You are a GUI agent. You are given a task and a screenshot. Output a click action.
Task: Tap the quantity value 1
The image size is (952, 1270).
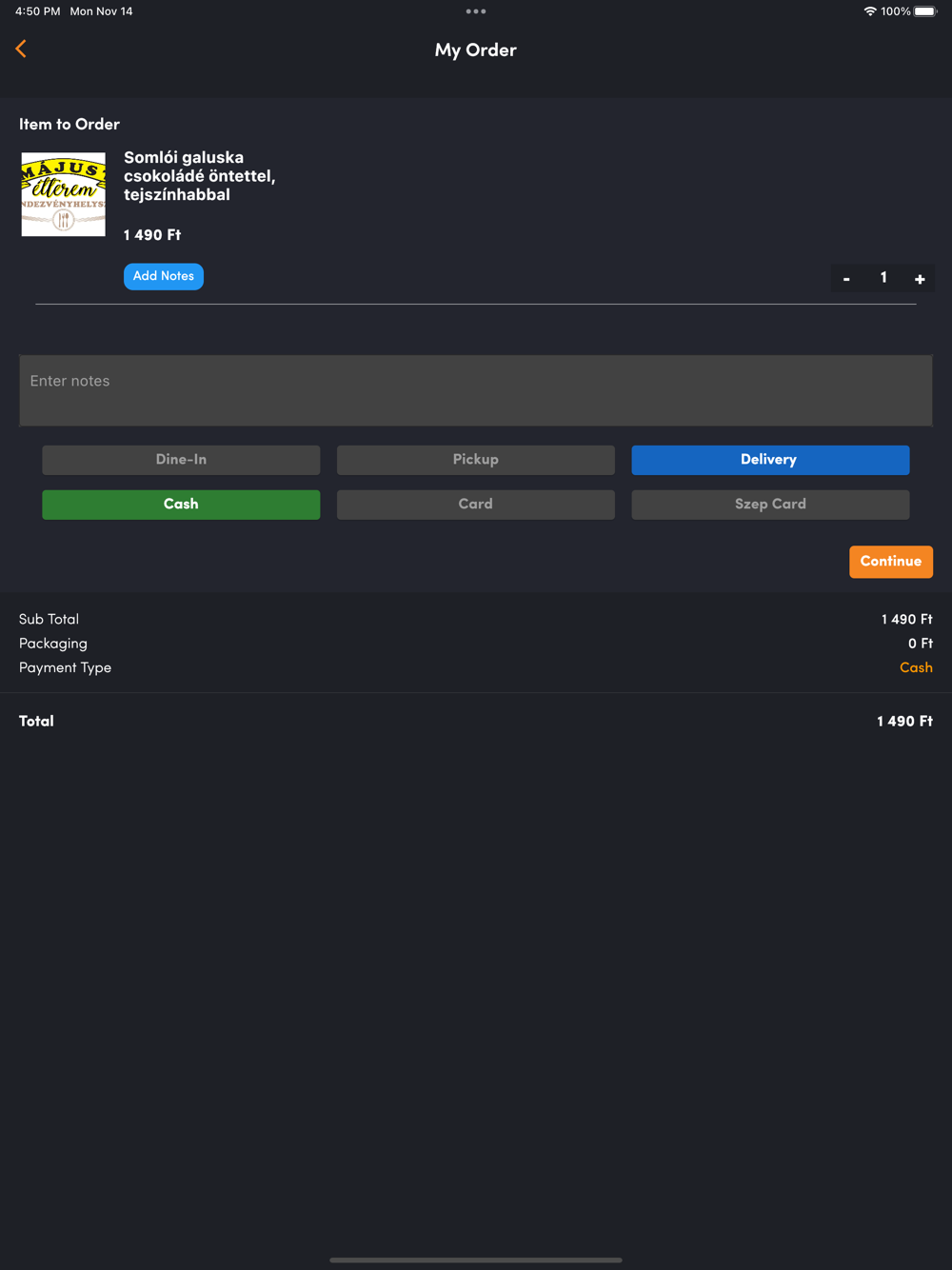[883, 278]
